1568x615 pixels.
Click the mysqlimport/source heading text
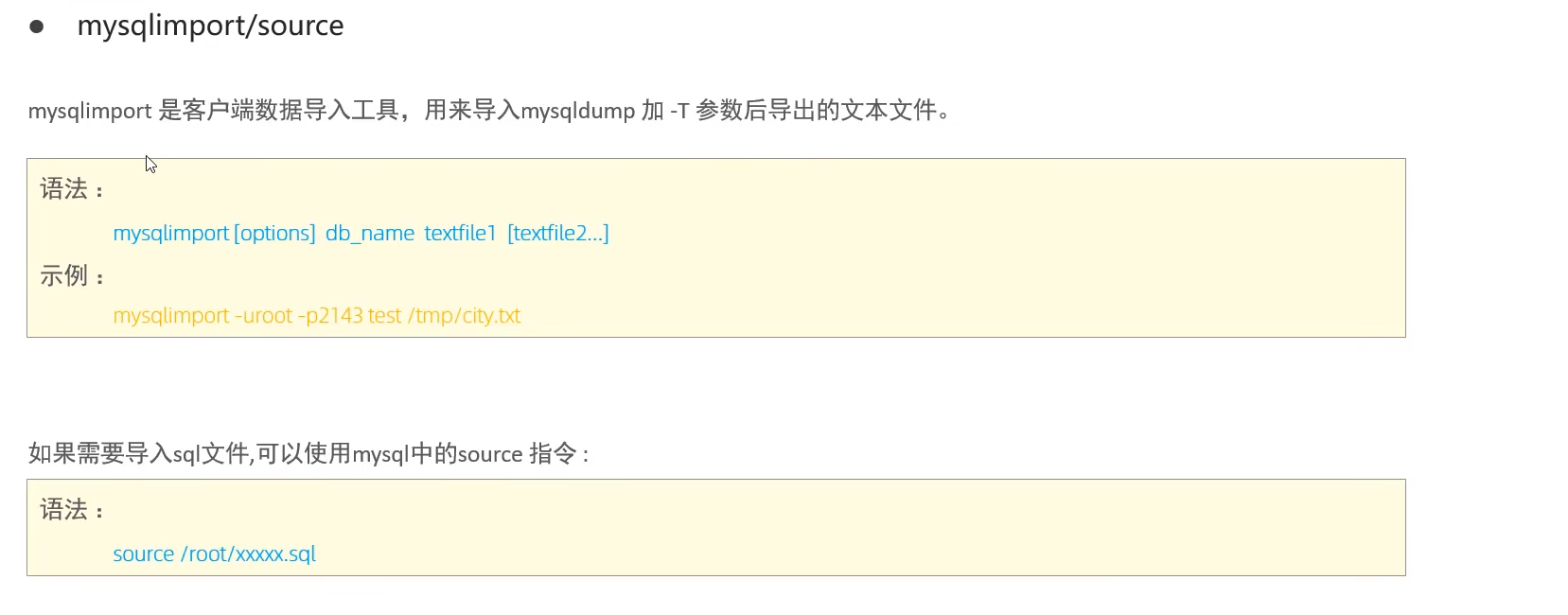click(x=210, y=26)
